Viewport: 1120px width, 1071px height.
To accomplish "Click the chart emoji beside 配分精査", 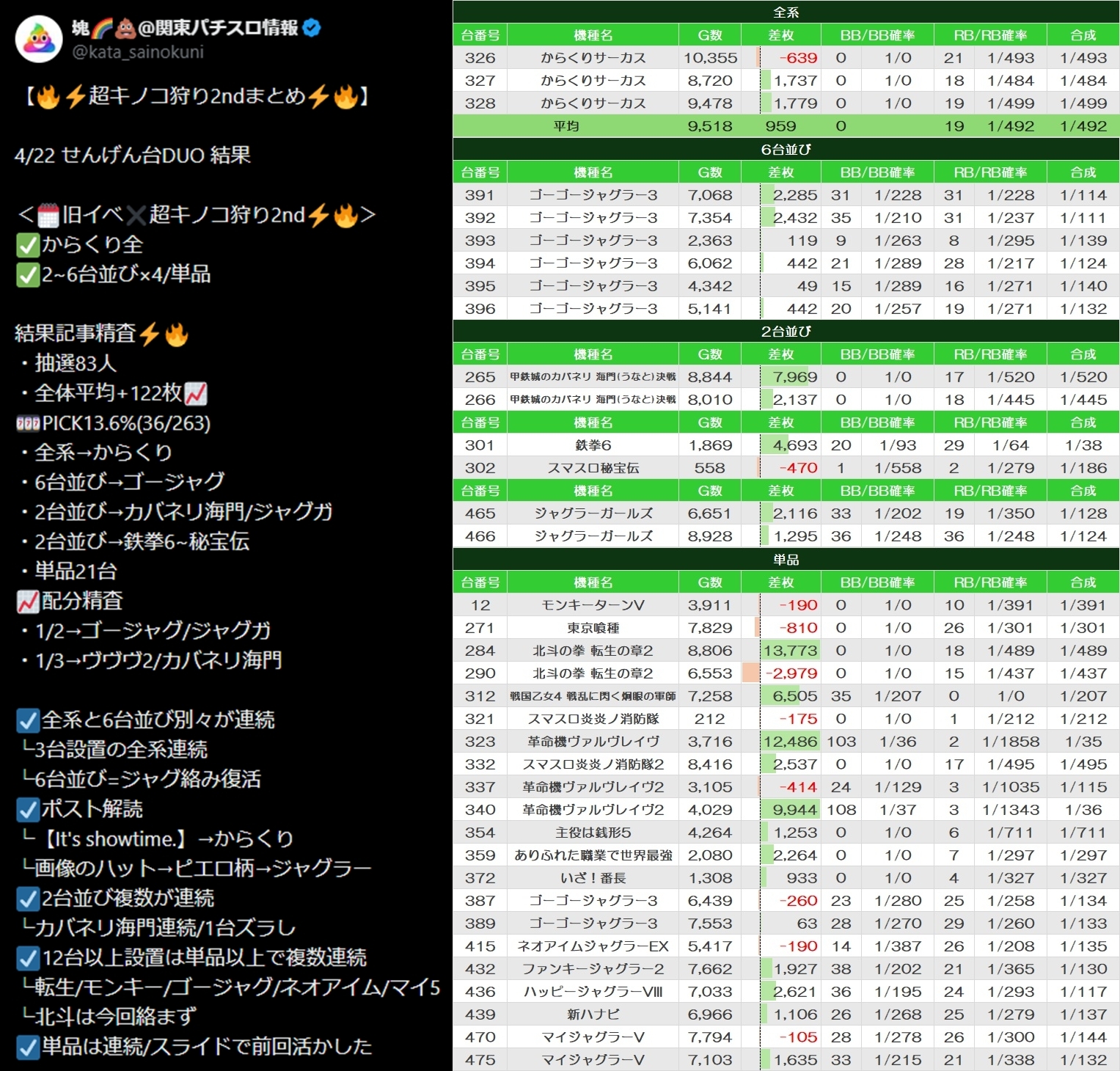I will coord(28,602).
